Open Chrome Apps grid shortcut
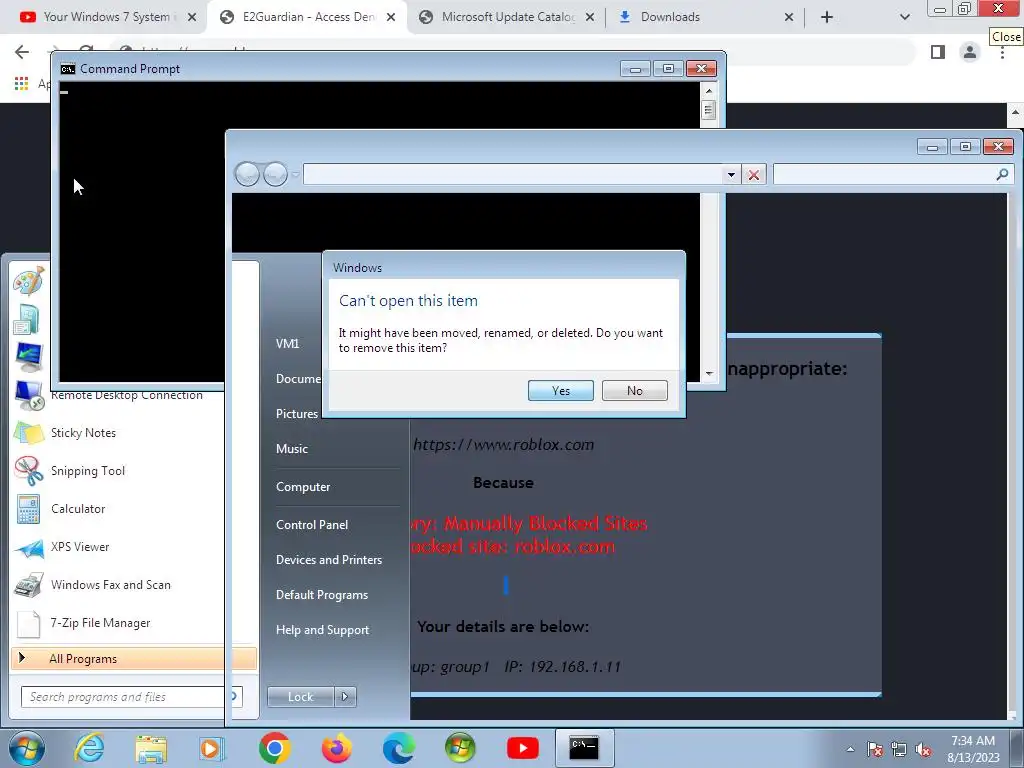The height and width of the screenshot is (768, 1024). click(x=22, y=83)
